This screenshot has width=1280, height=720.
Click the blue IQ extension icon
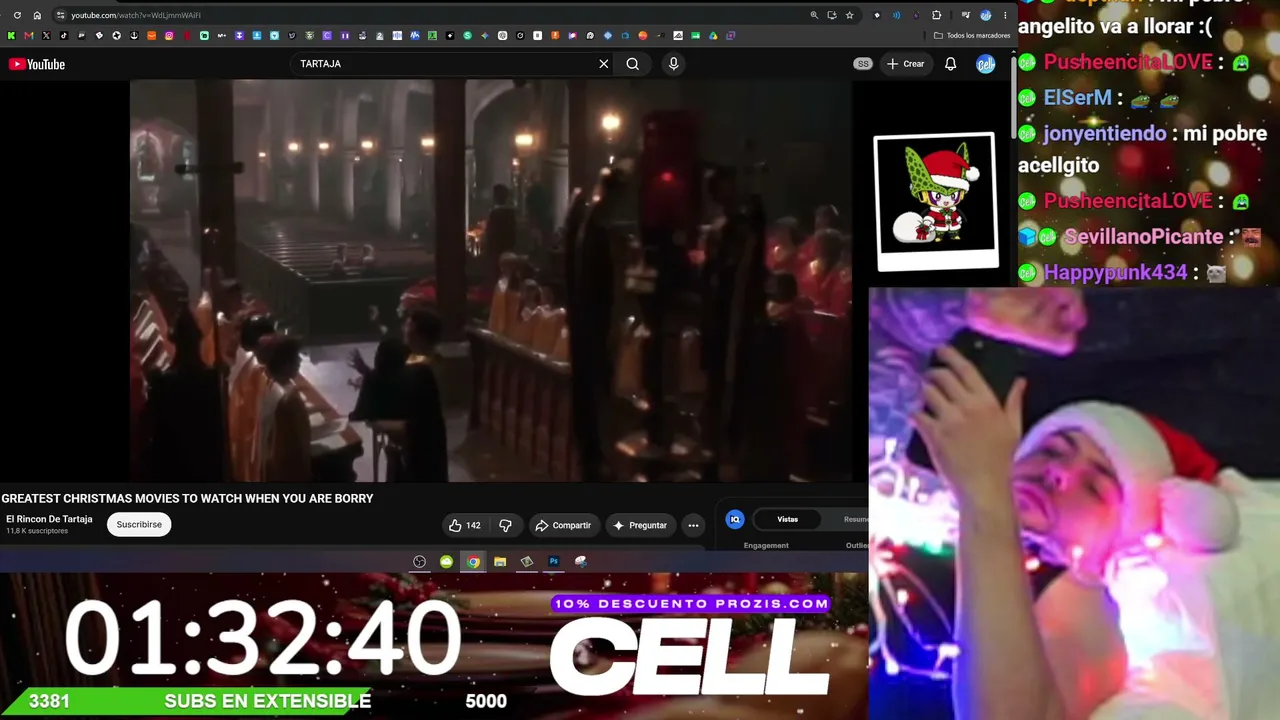point(735,519)
